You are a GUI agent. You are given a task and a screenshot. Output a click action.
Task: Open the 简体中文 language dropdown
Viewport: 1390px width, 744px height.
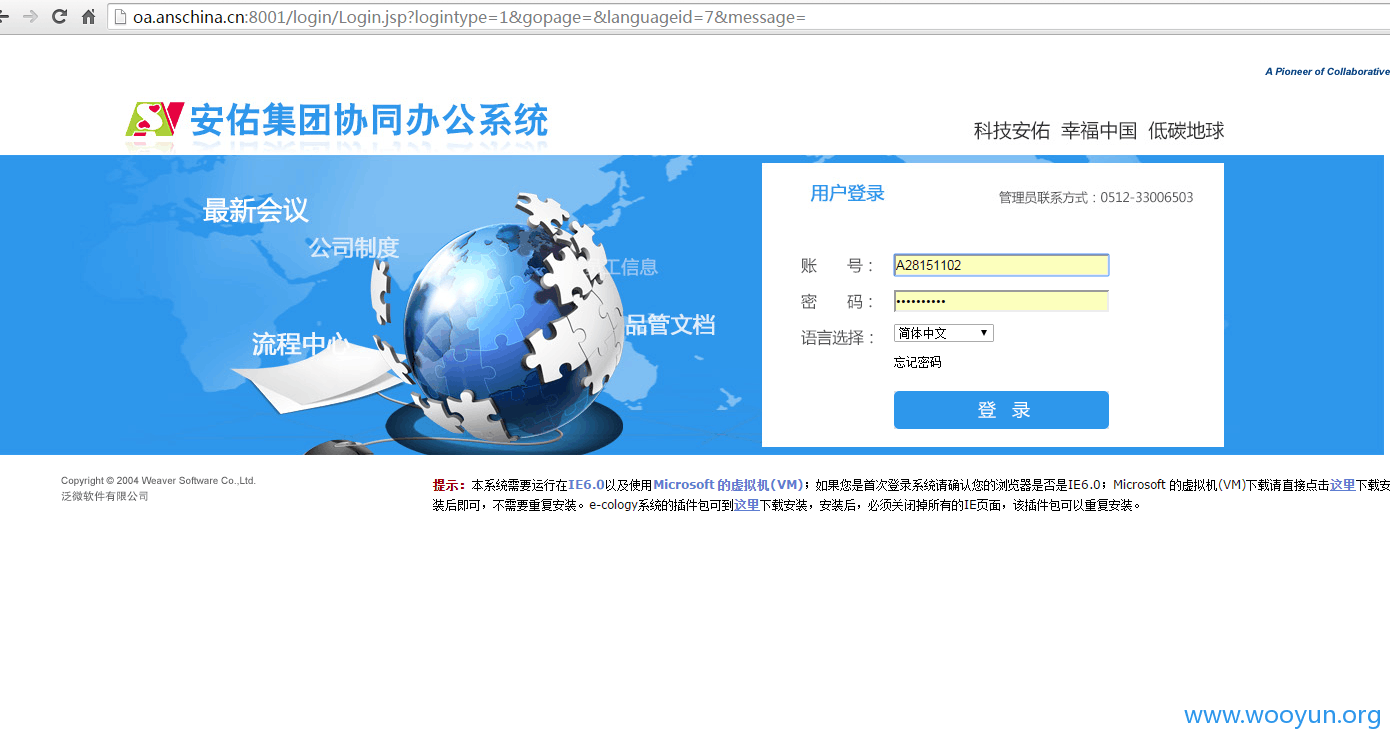pyautogui.click(x=944, y=333)
